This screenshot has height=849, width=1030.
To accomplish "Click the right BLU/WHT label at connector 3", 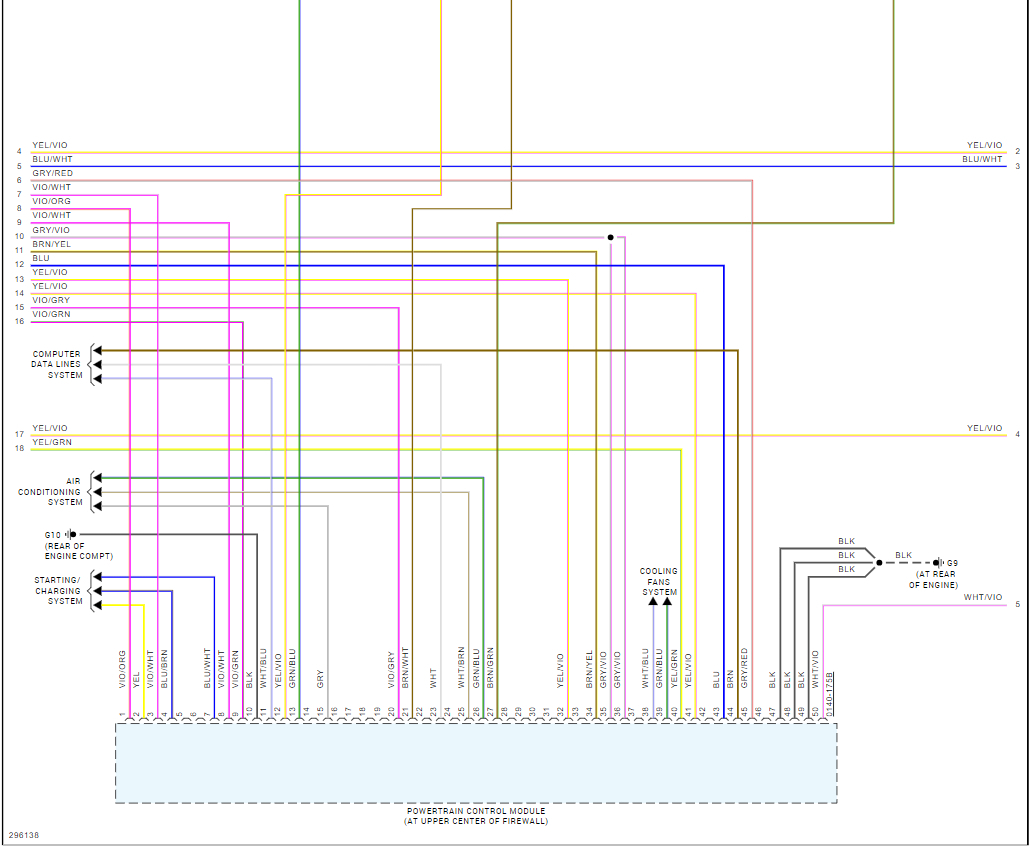I will pos(982,159).
